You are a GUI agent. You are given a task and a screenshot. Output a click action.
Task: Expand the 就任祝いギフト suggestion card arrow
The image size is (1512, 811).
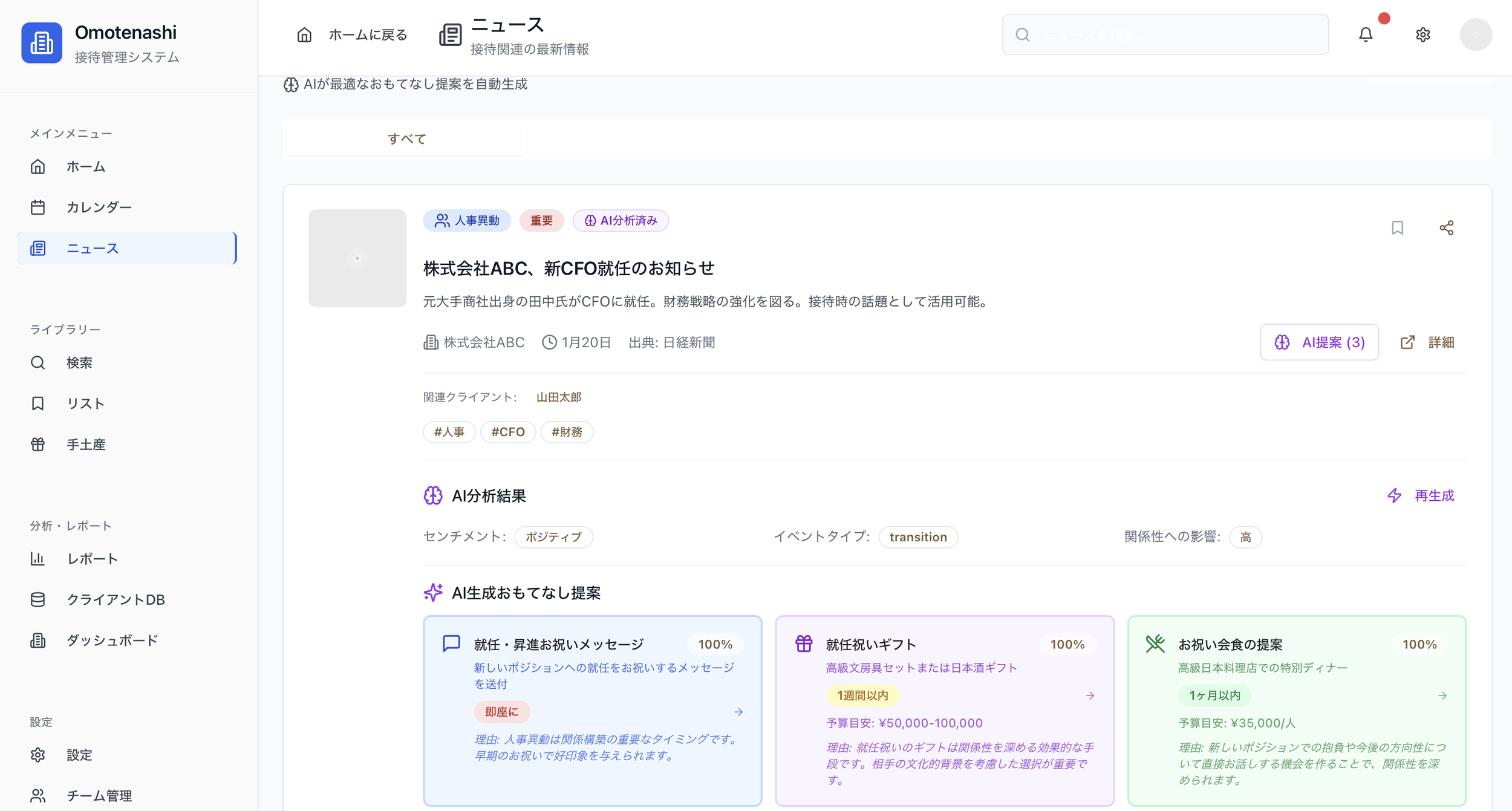1090,695
